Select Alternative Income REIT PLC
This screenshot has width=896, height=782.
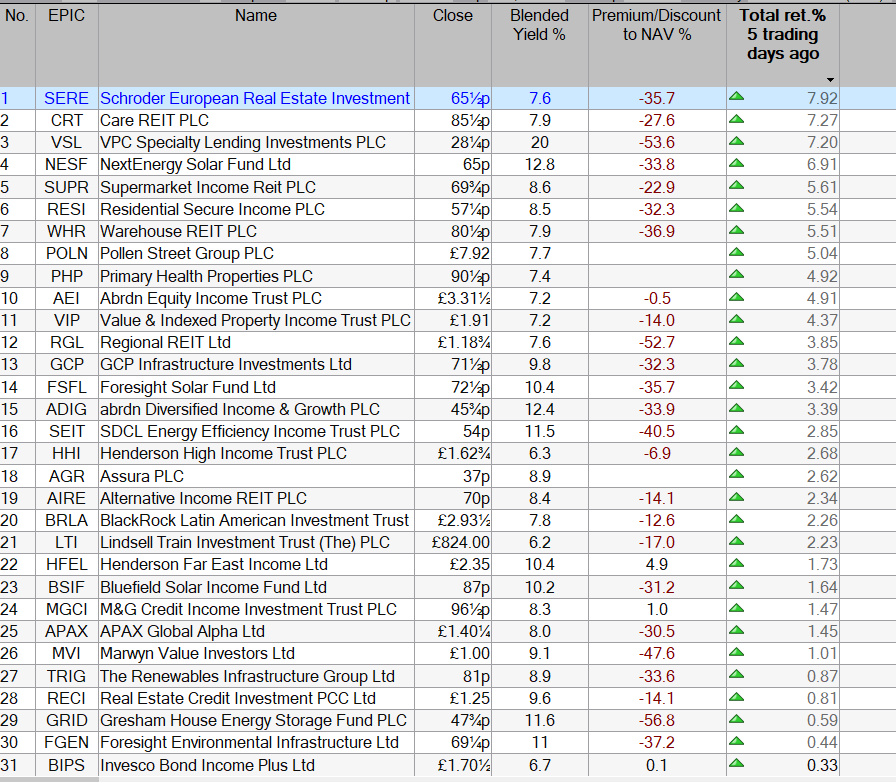coord(203,498)
